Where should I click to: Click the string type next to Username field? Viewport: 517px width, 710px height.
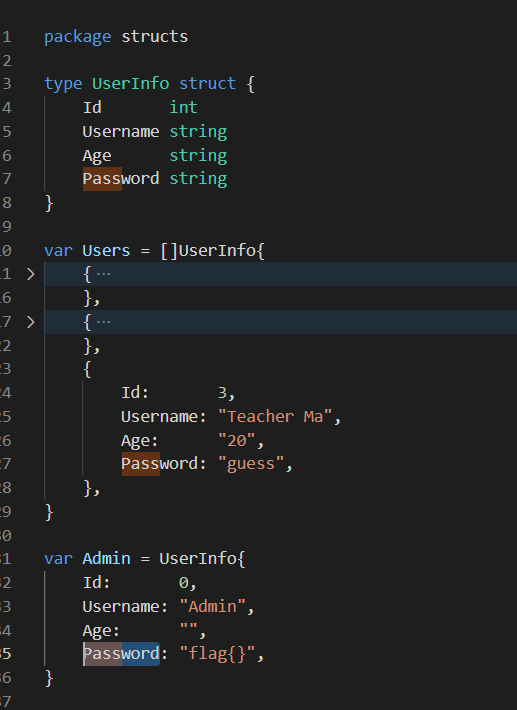click(x=198, y=132)
